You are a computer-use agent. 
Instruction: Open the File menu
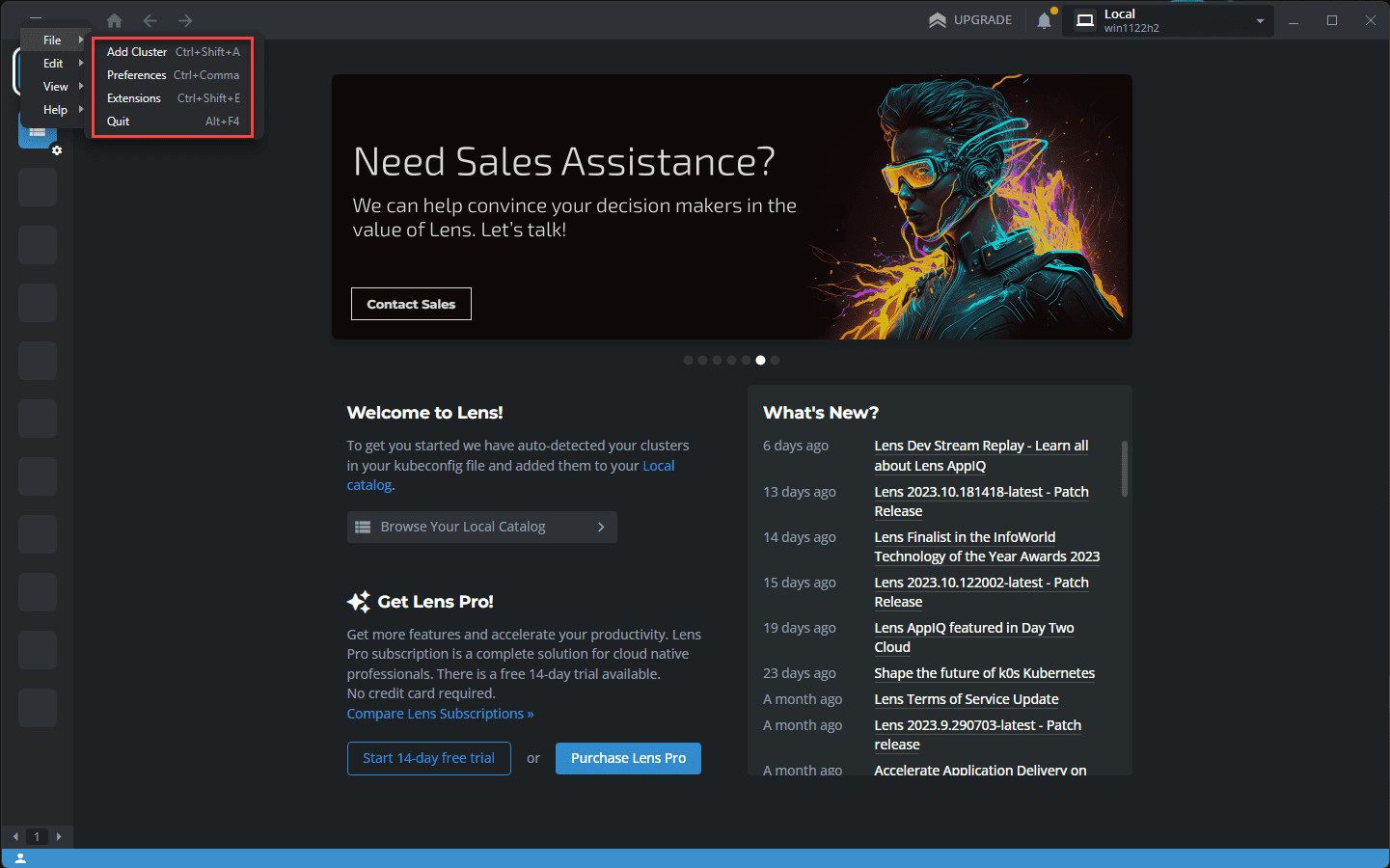pyautogui.click(x=55, y=41)
